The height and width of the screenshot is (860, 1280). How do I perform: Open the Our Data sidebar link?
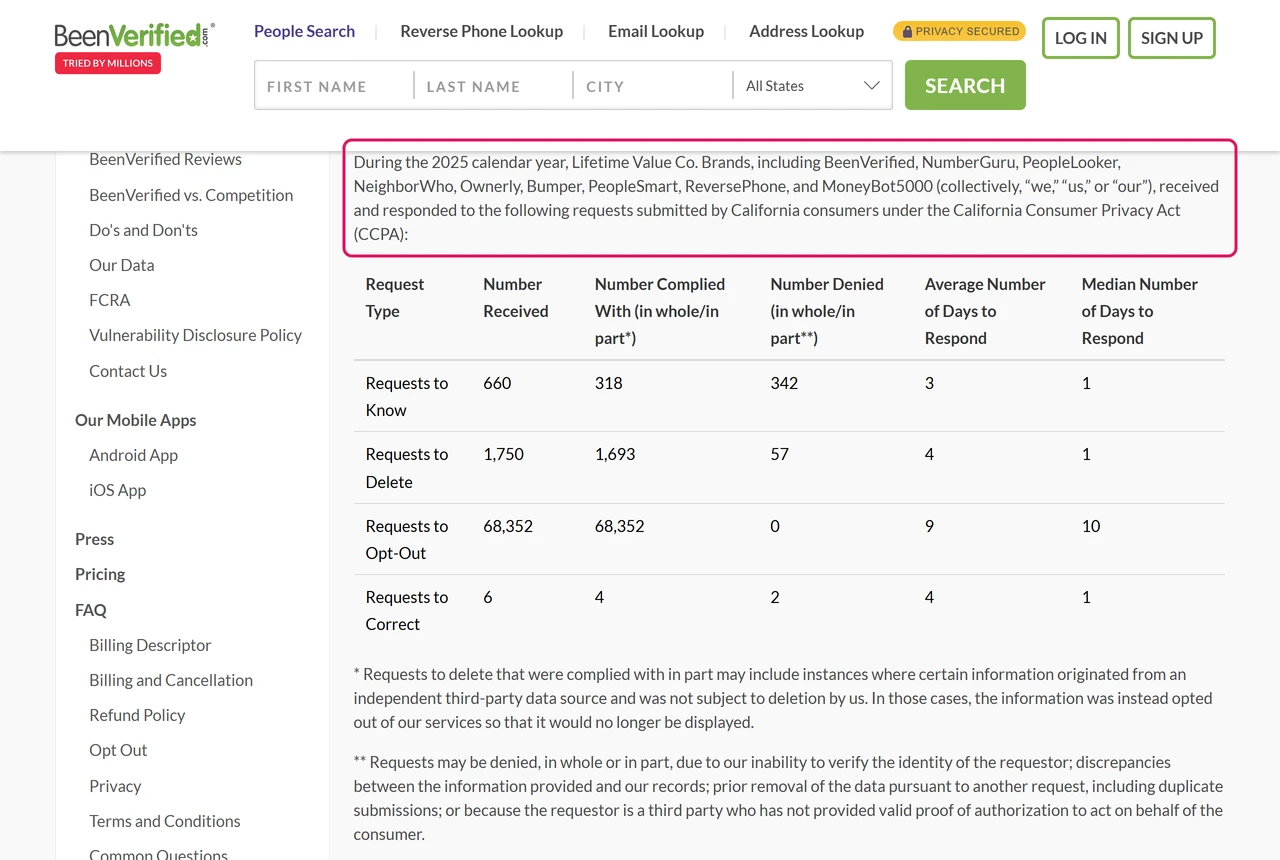[x=122, y=265]
